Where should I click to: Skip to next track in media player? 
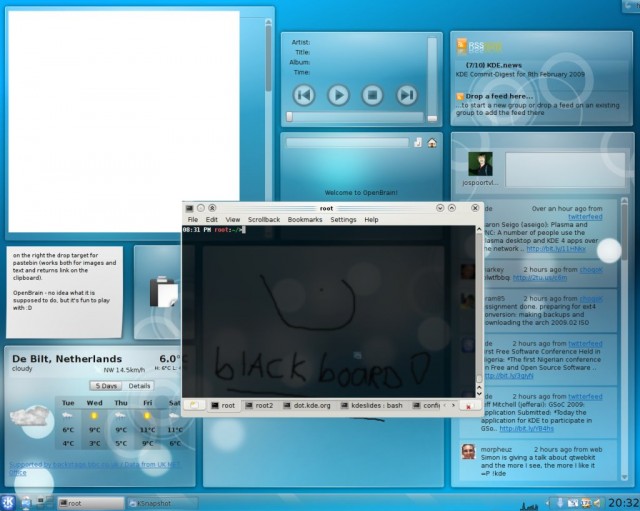[406, 95]
